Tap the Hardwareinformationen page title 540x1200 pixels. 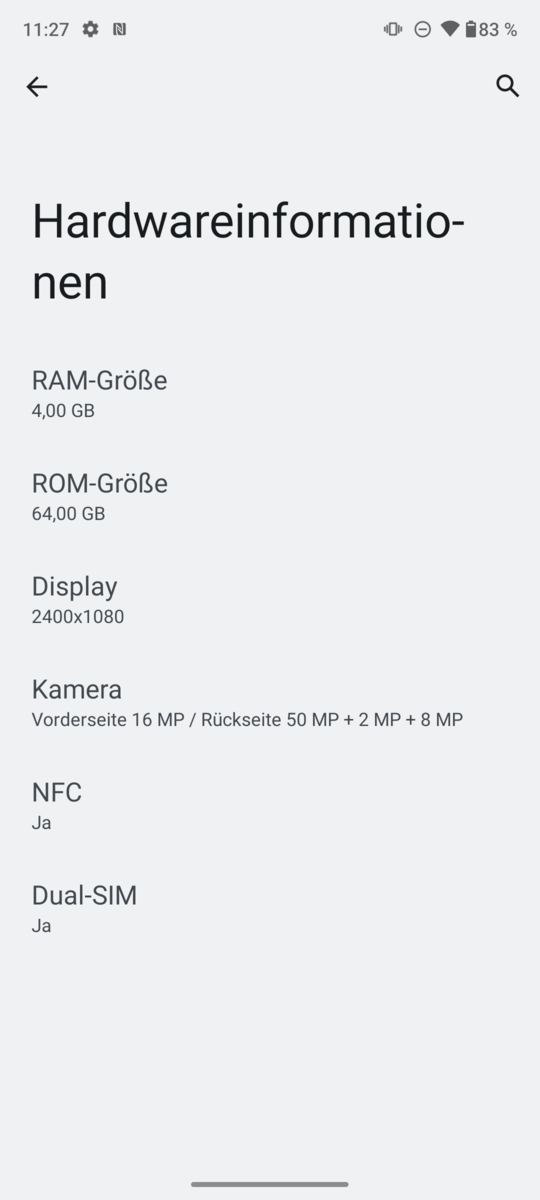(x=248, y=252)
